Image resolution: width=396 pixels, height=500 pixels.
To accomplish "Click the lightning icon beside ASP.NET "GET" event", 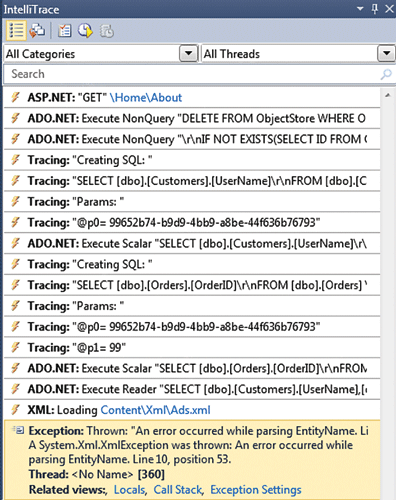I will pyautogui.click(x=15, y=98).
